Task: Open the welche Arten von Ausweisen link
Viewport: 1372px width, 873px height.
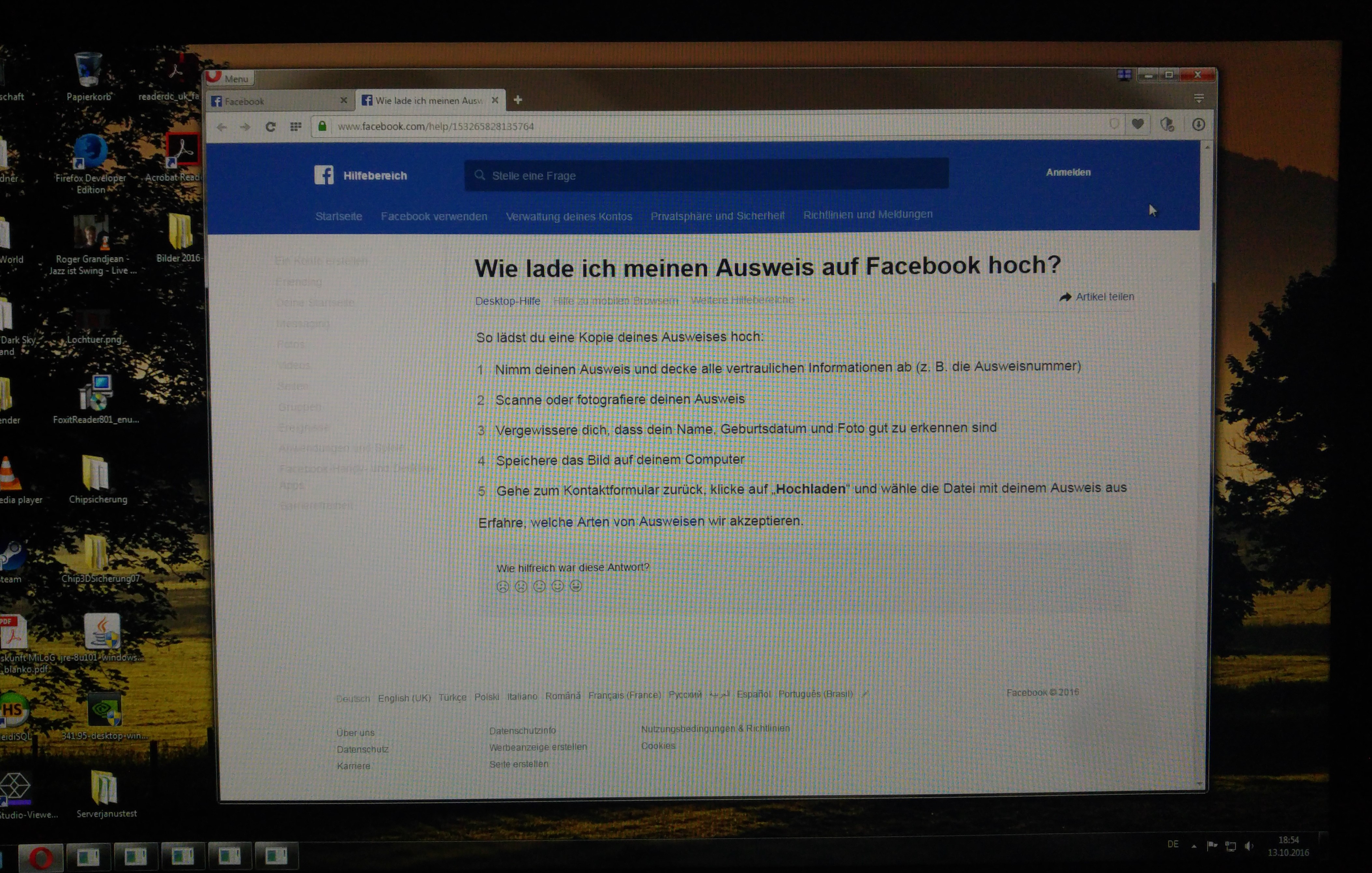Action: (x=617, y=522)
